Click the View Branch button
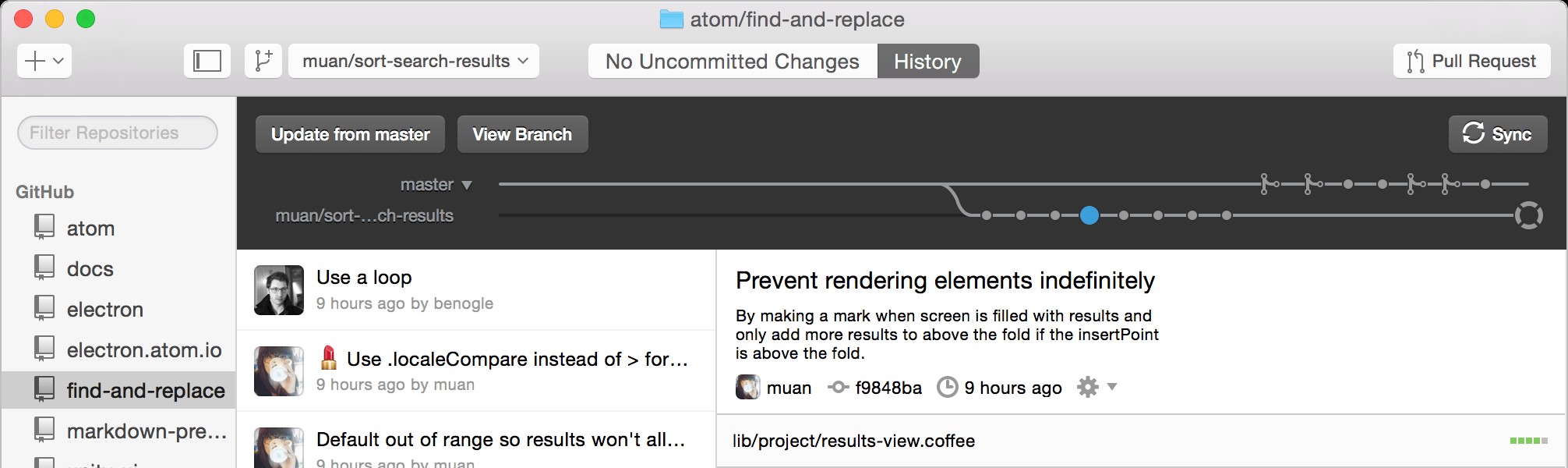Screen dimensions: 1568x468 522,133
